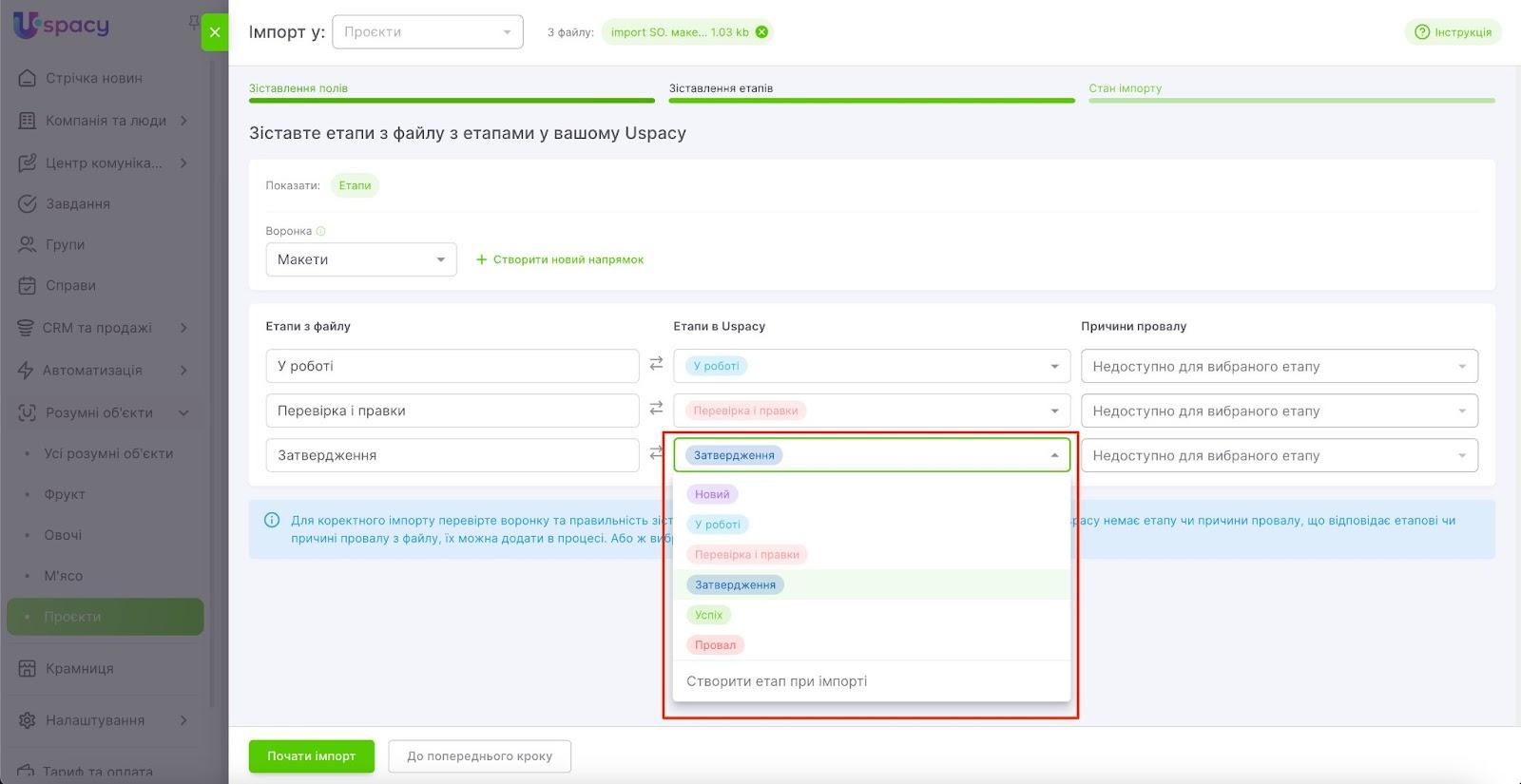This screenshot has width=1521, height=784.
Task: Choose Провал stage in the dropdown list
Action: (x=715, y=645)
